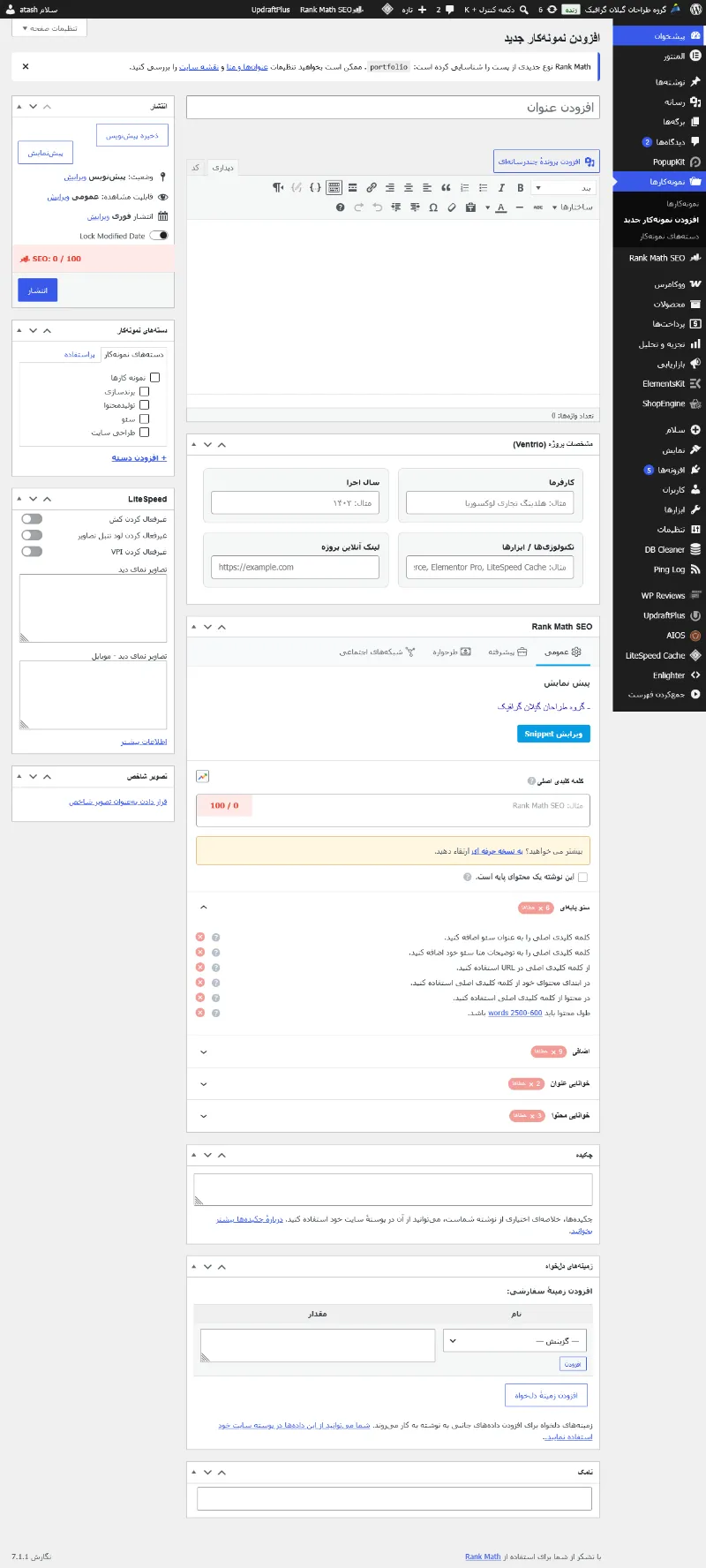Click the پیش‌نمایش preview button
The height and width of the screenshot is (1568, 706).
(45, 152)
